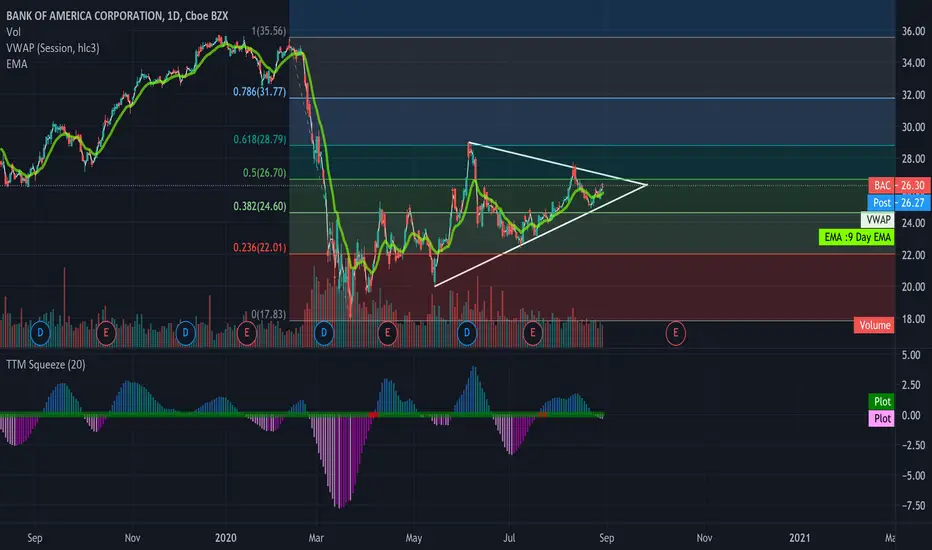
Task: Click the Mar label on time axis
Action: (x=316, y=538)
